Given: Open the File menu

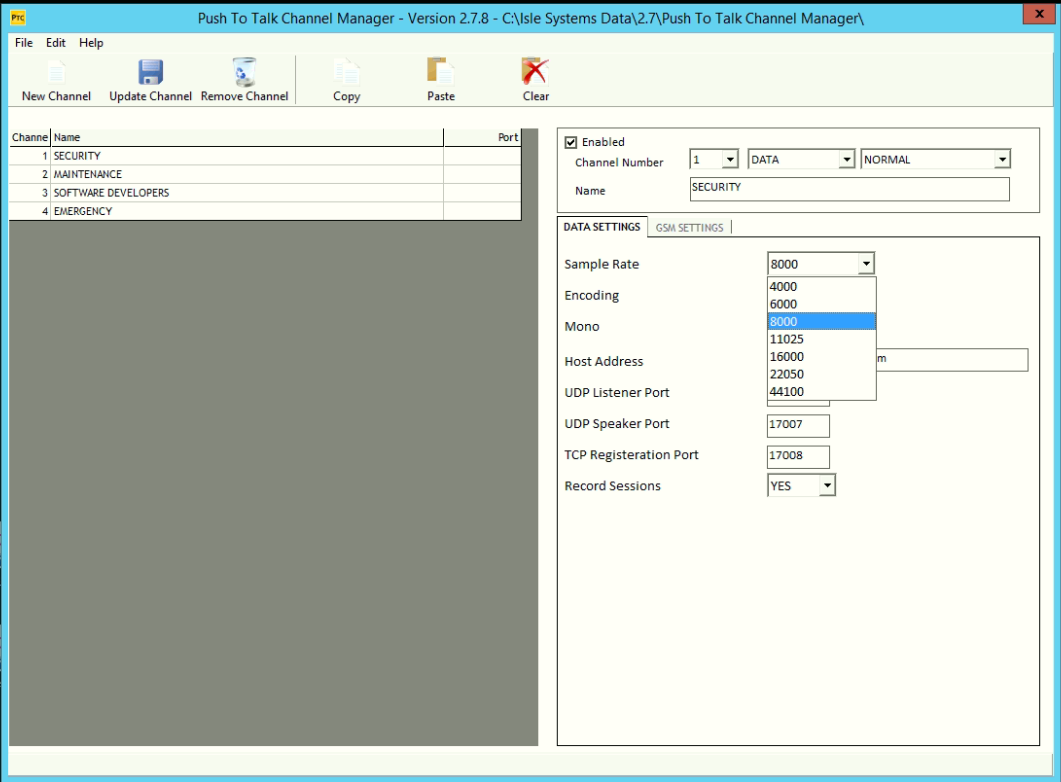Looking at the screenshot, I should click(24, 43).
